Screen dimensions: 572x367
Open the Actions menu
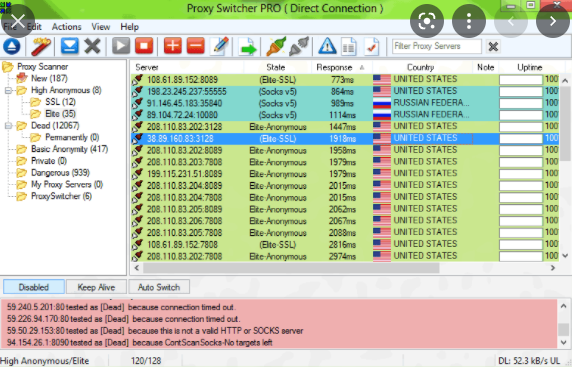66,27
